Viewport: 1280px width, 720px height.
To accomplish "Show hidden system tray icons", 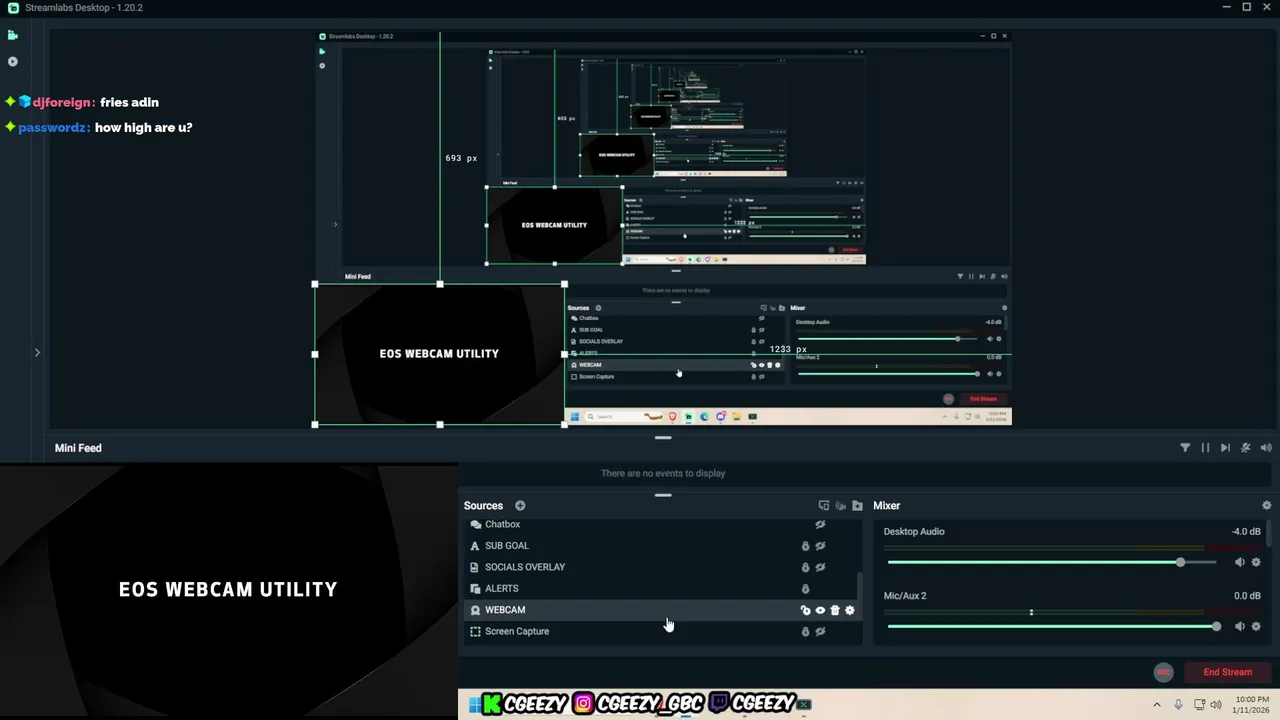I will point(1158,704).
